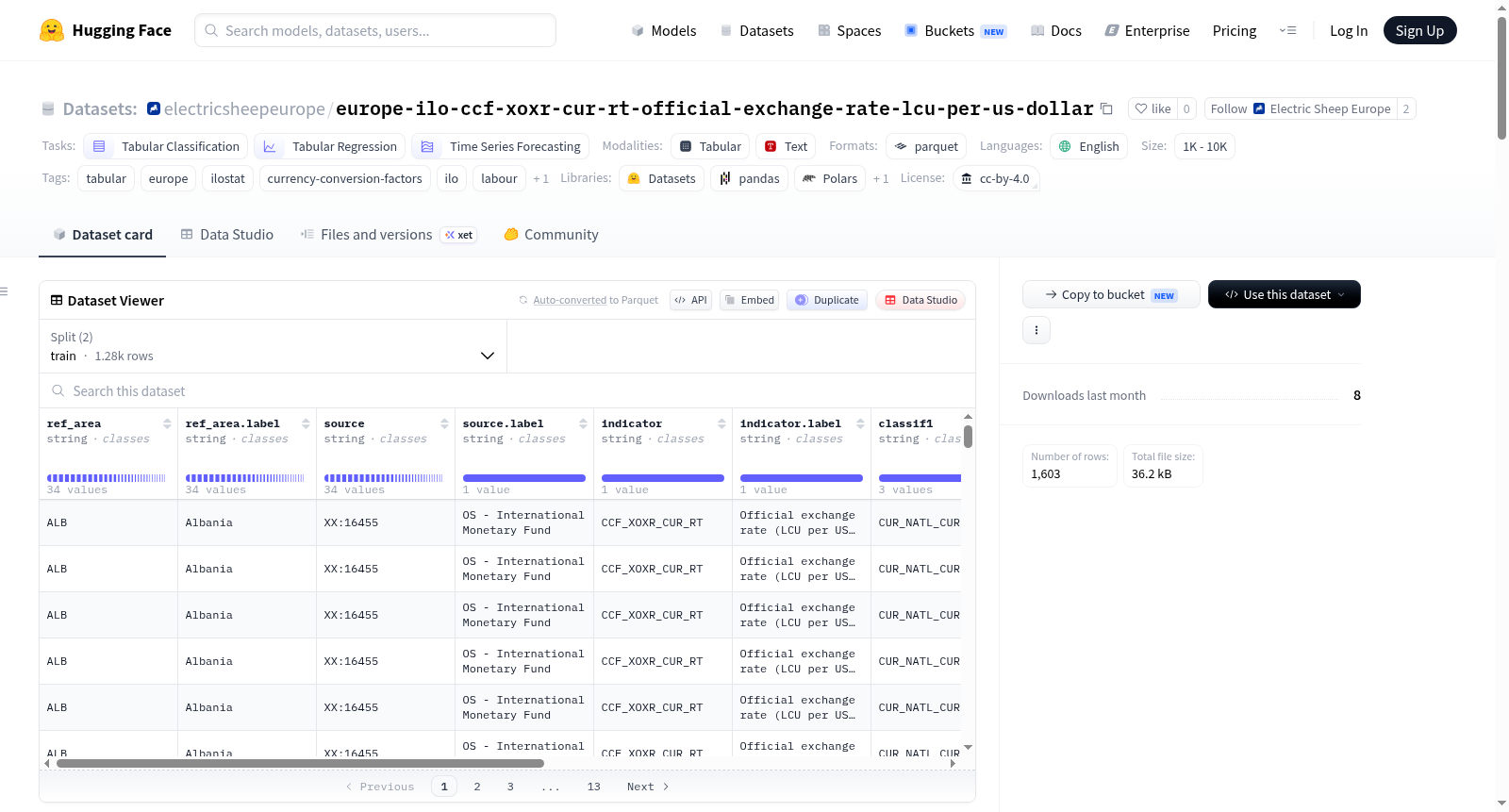The height and width of the screenshot is (812, 1509).
Task: Go to Models in the top navigation
Action: (664, 31)
